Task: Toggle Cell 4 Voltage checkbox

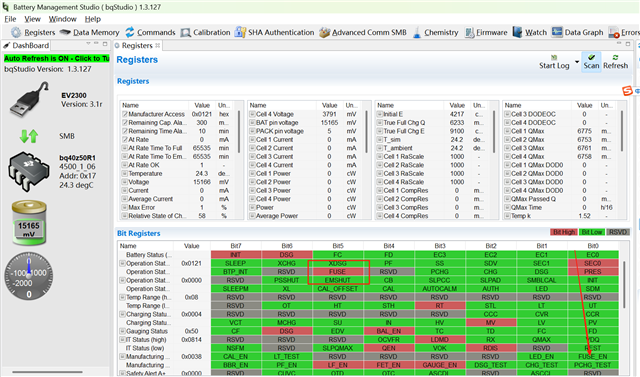Action: click(x=252, y=114)
